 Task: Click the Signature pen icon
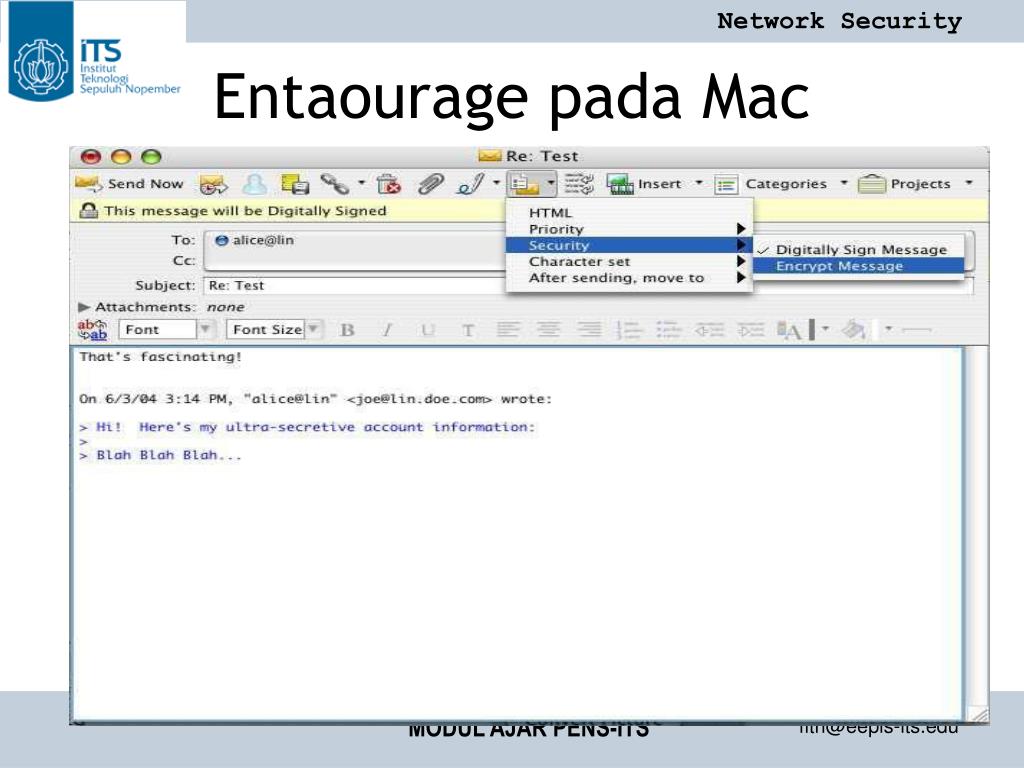pos(471,185)
